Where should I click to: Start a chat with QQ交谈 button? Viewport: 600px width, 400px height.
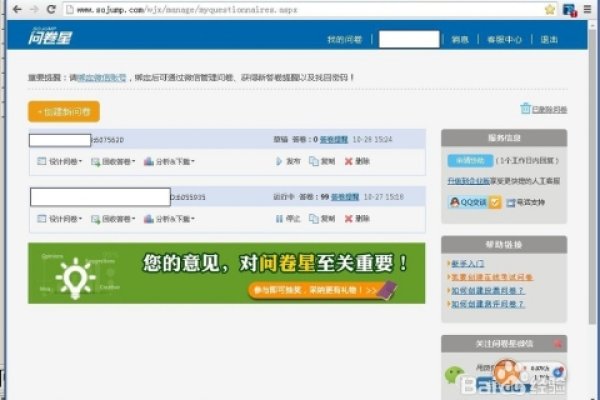point(468,202)
